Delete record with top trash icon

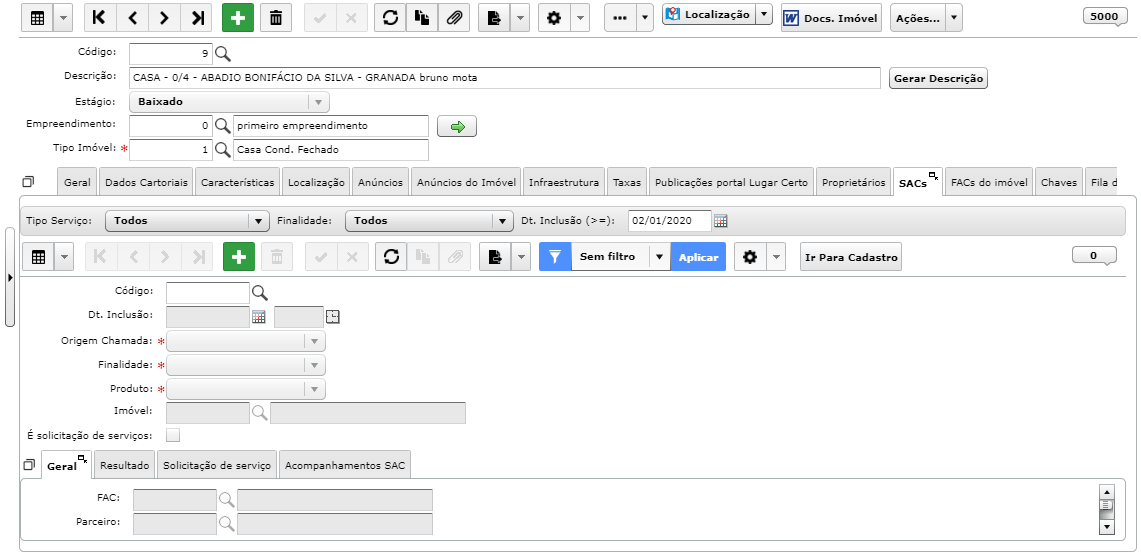pyautogui.click(x=276, y=18)
